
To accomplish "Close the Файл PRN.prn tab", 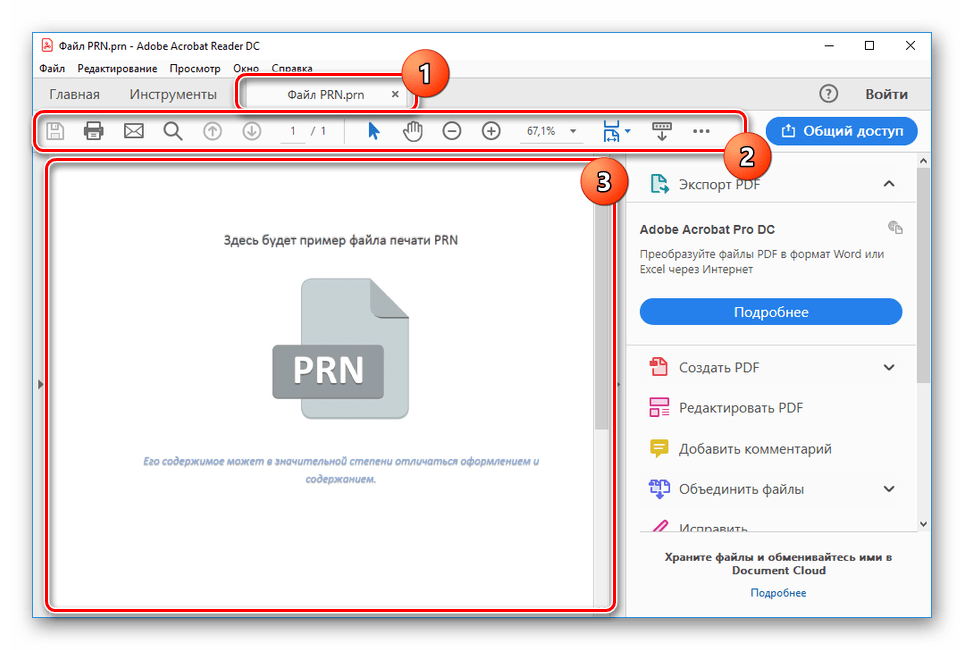I will click(395, 94).
